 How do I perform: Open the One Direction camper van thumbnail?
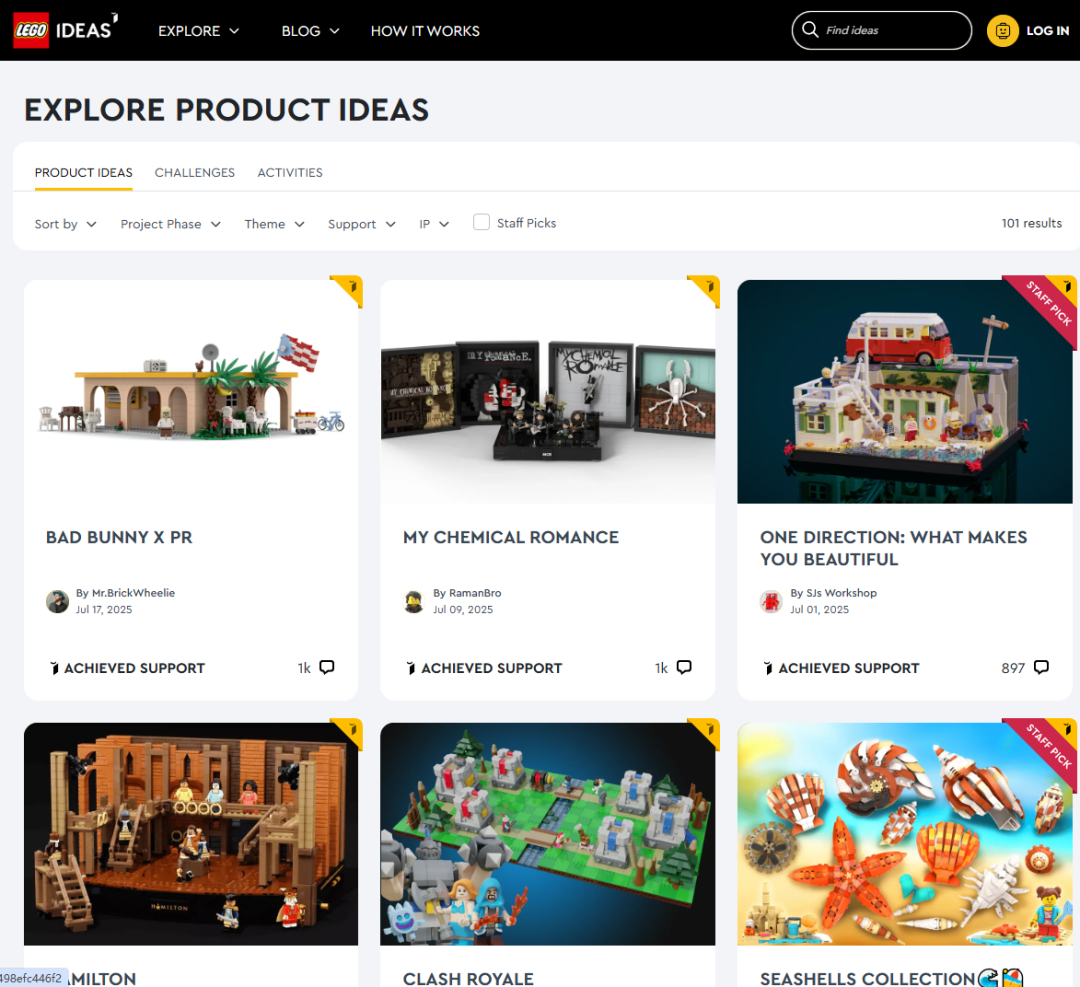[x=904, y=392]
